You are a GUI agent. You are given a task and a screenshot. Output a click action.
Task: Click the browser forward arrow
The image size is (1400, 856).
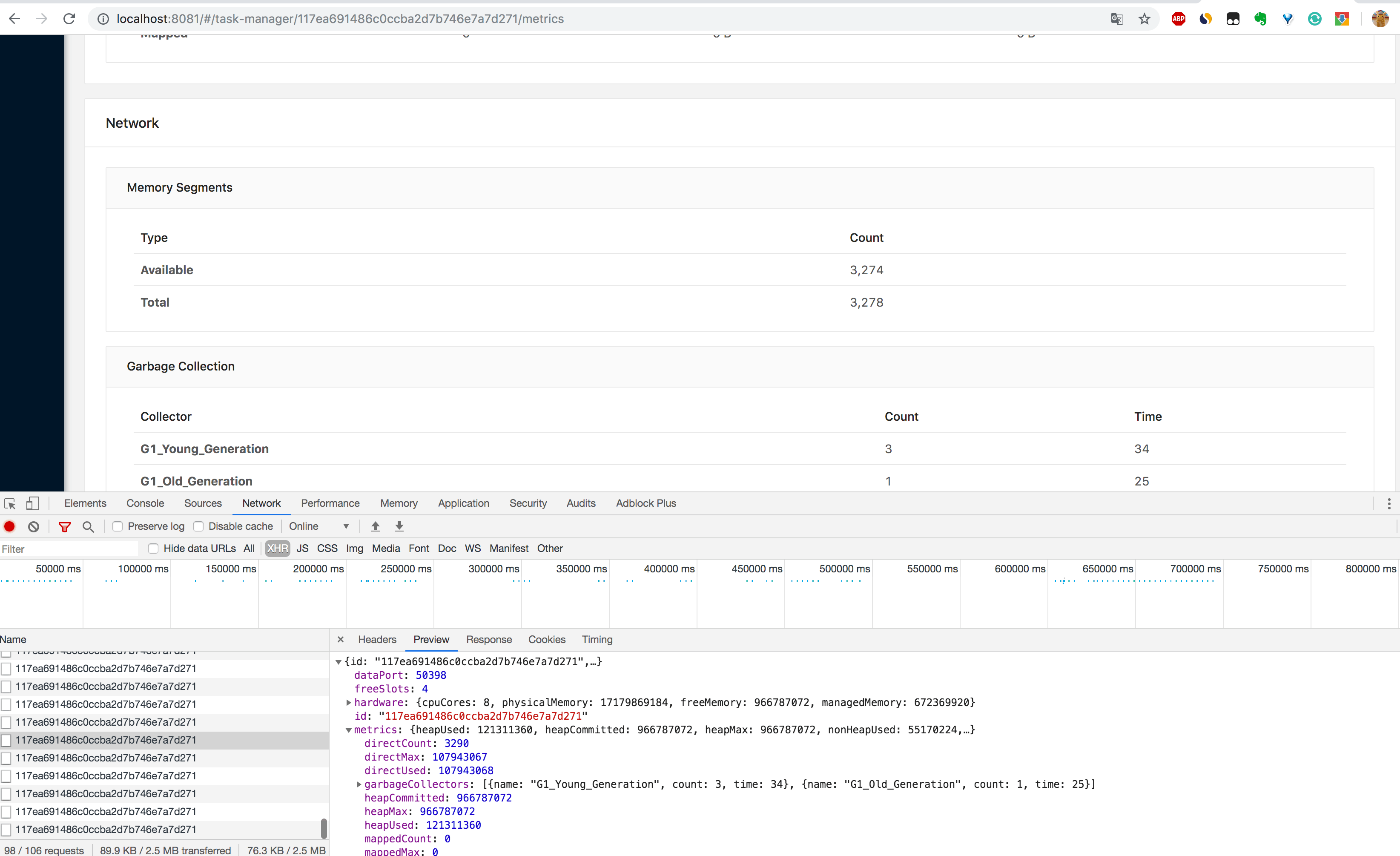[x=41, y=19]
